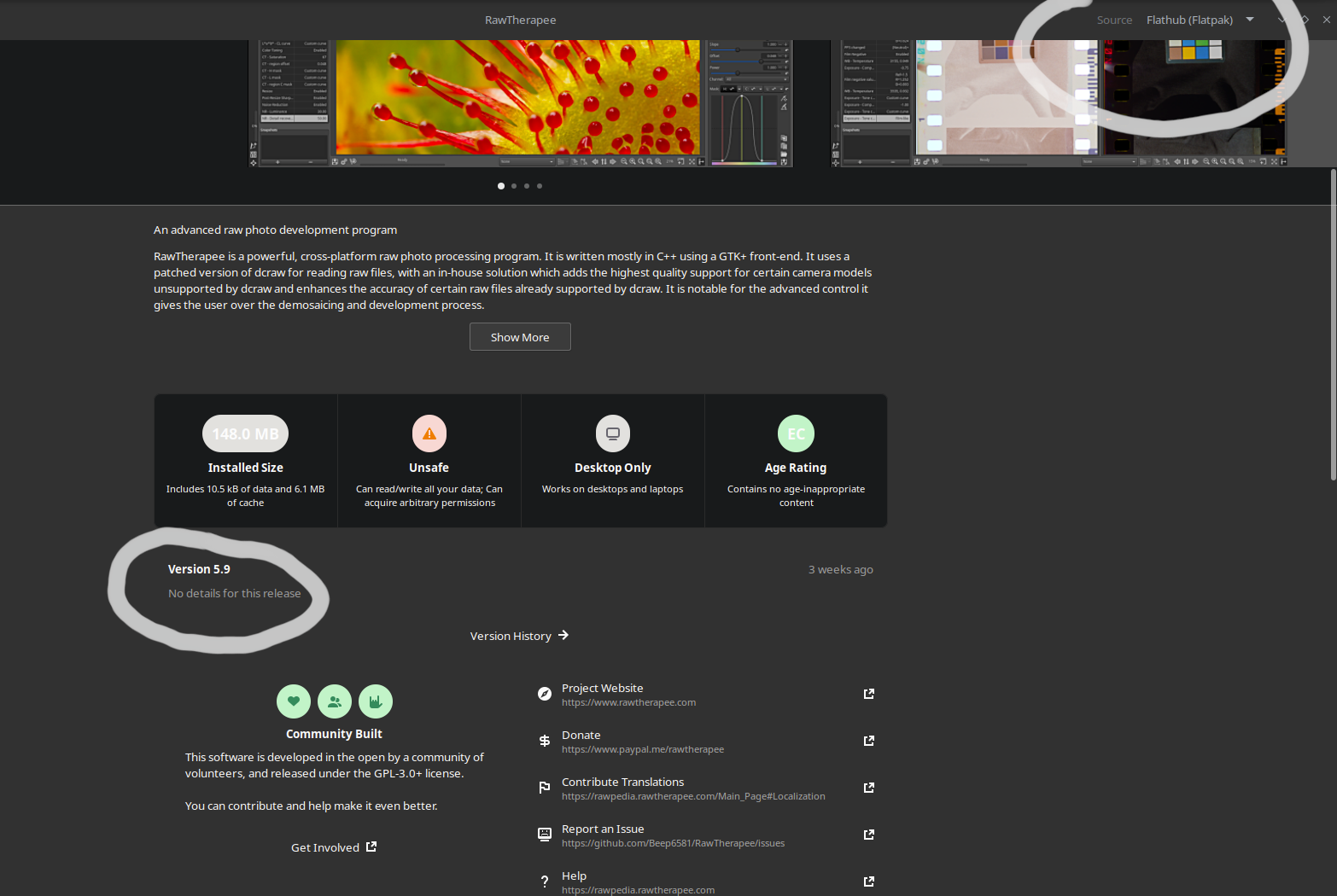Click the Show More description button
The width and height of the screenshot is (1337, 896).
520,337
